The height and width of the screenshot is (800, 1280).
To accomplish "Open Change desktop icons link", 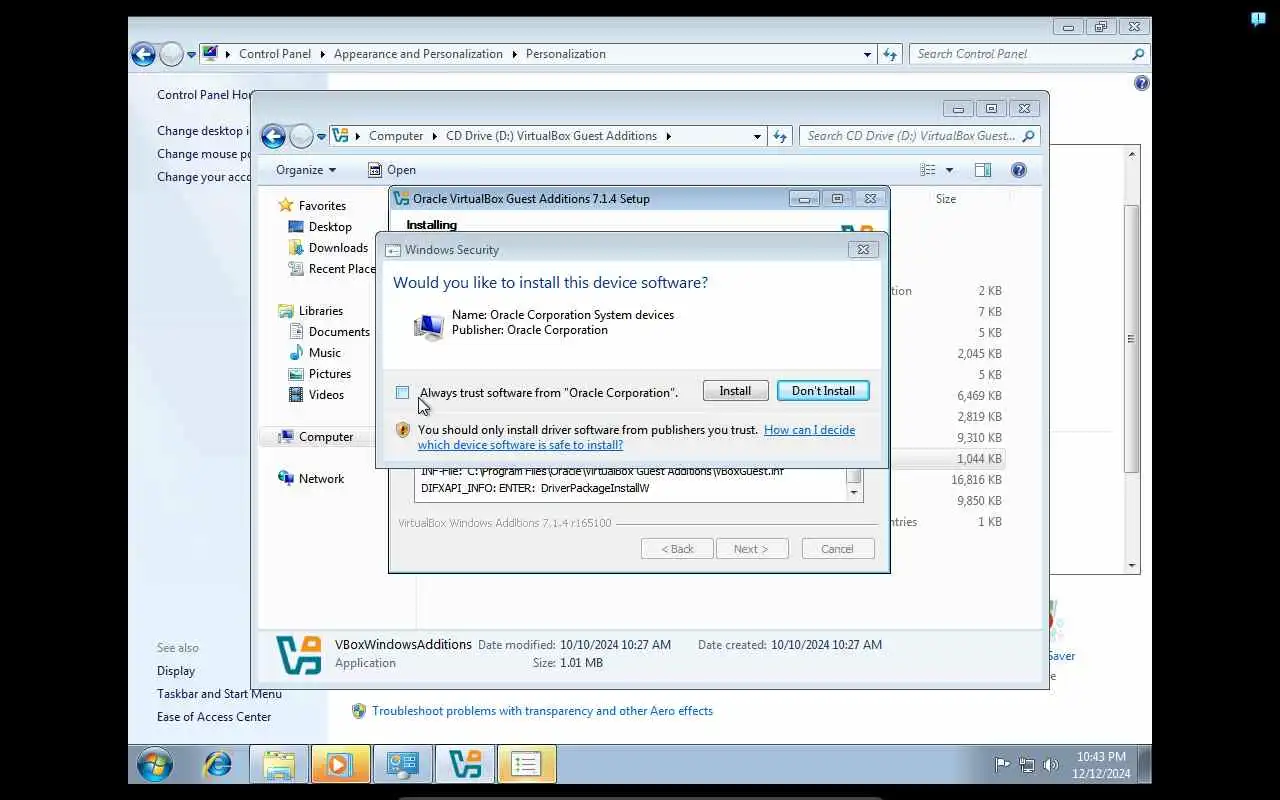I will [203, 131].
